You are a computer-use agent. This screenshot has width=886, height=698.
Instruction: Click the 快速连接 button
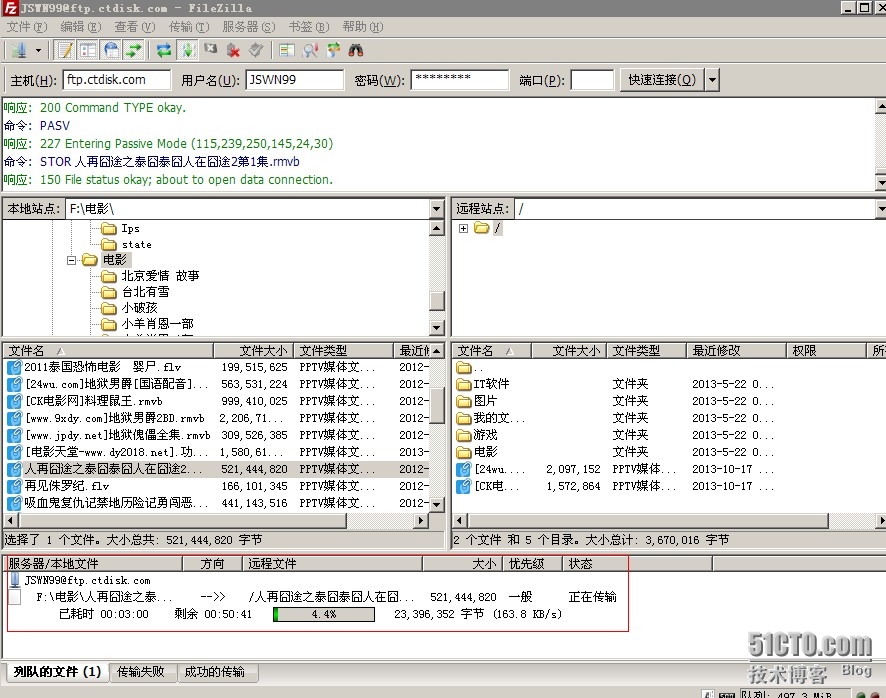tap(662, 80)
